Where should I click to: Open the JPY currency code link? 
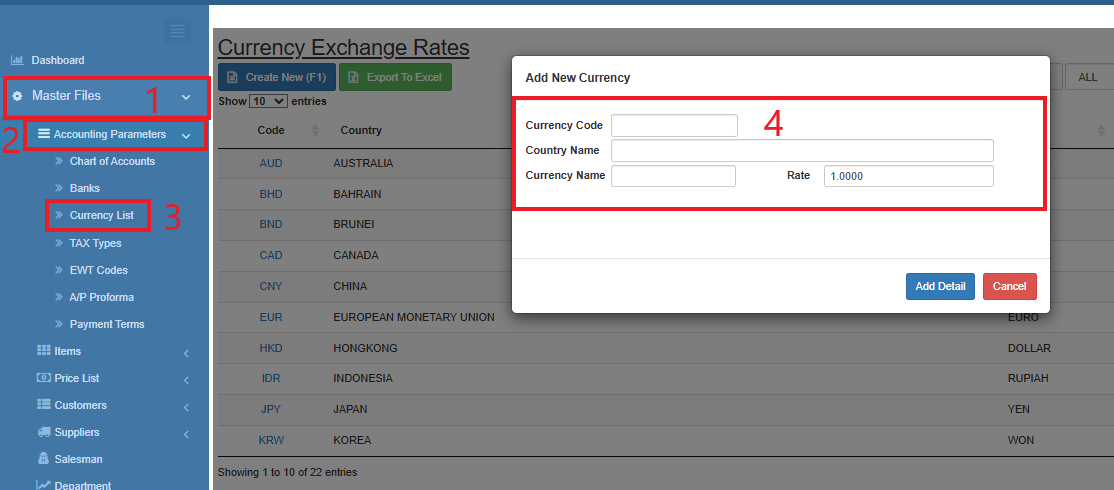271,410
